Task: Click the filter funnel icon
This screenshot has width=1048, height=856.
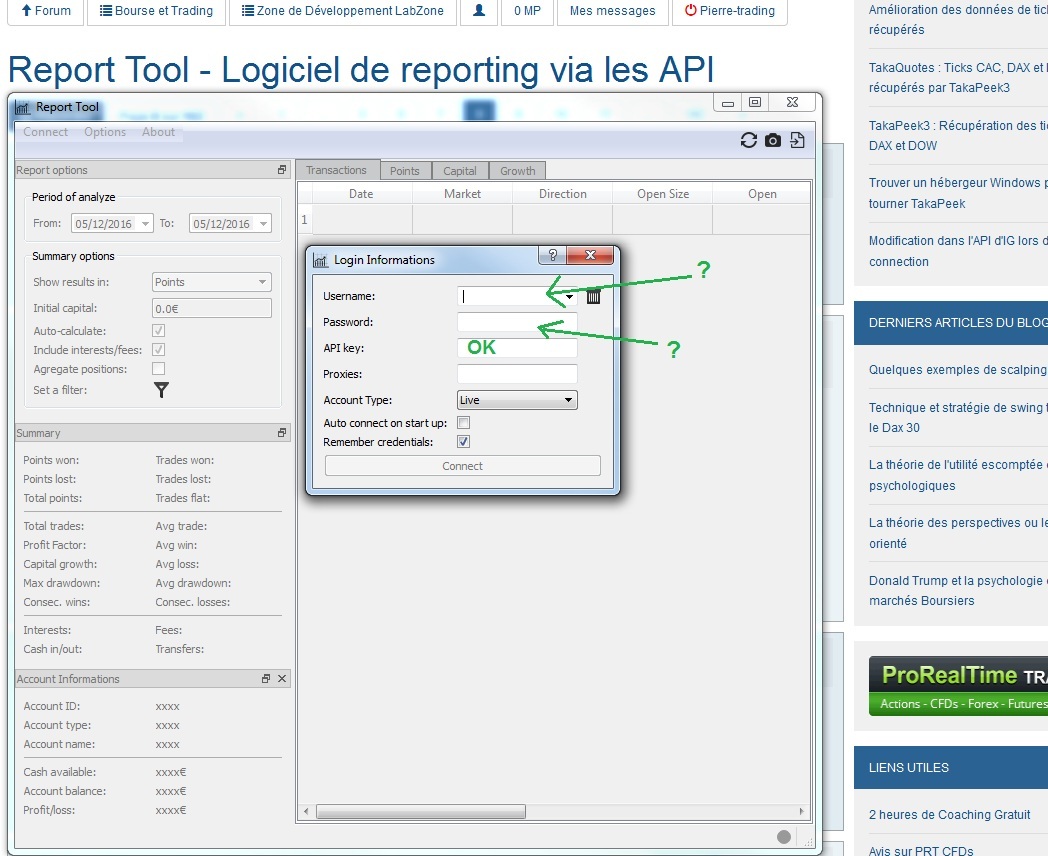Action: click(x=161, y=390)
